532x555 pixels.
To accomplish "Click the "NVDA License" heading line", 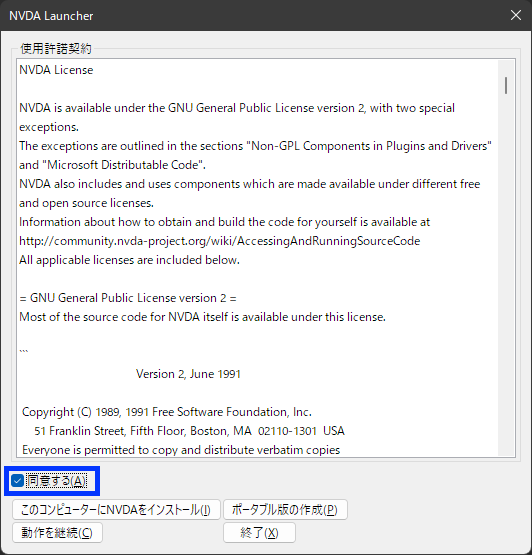I will (56, 70).
